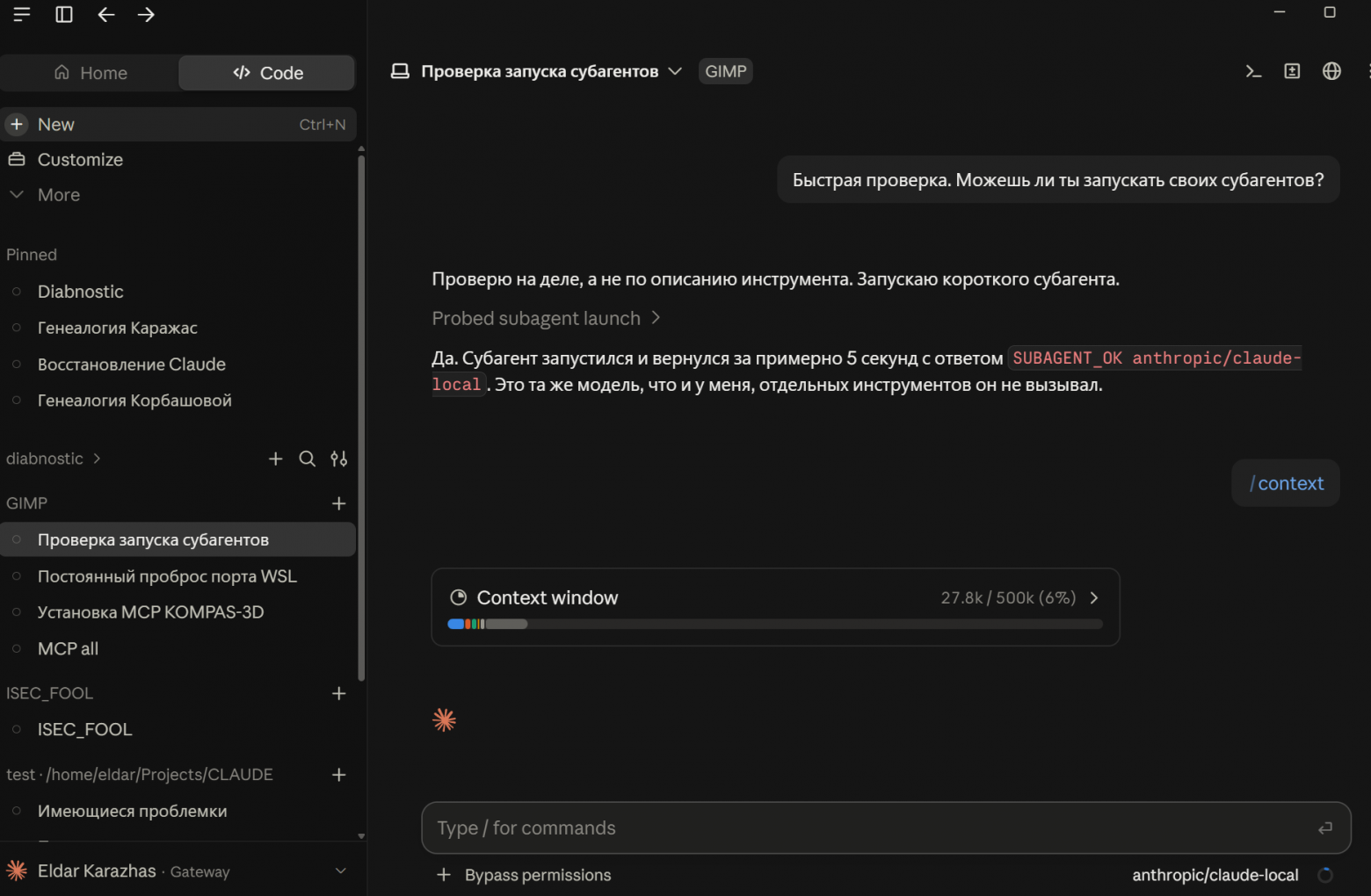Image resolution: width=1371 pixels, height=896 pixels.
Task: Add a session in GIMP group
Action: pyautogui.click(x=339, y=503)
